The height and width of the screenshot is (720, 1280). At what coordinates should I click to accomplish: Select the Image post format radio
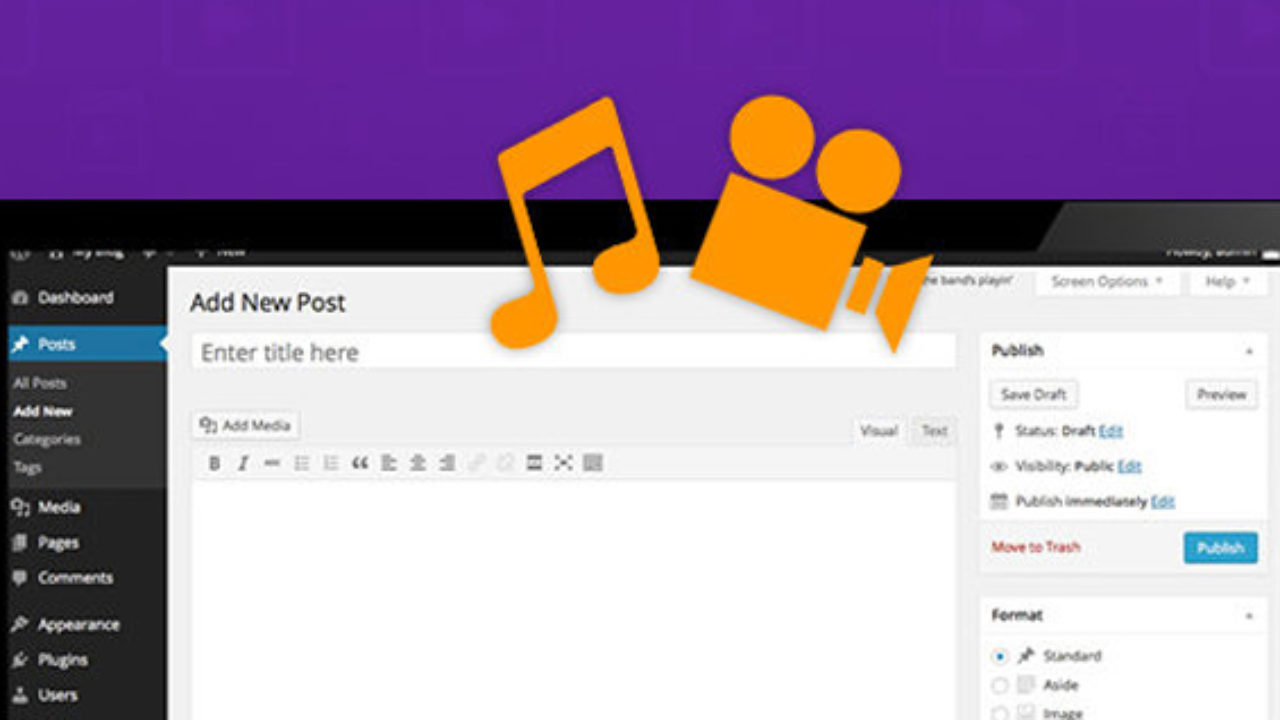pos(999,713)
